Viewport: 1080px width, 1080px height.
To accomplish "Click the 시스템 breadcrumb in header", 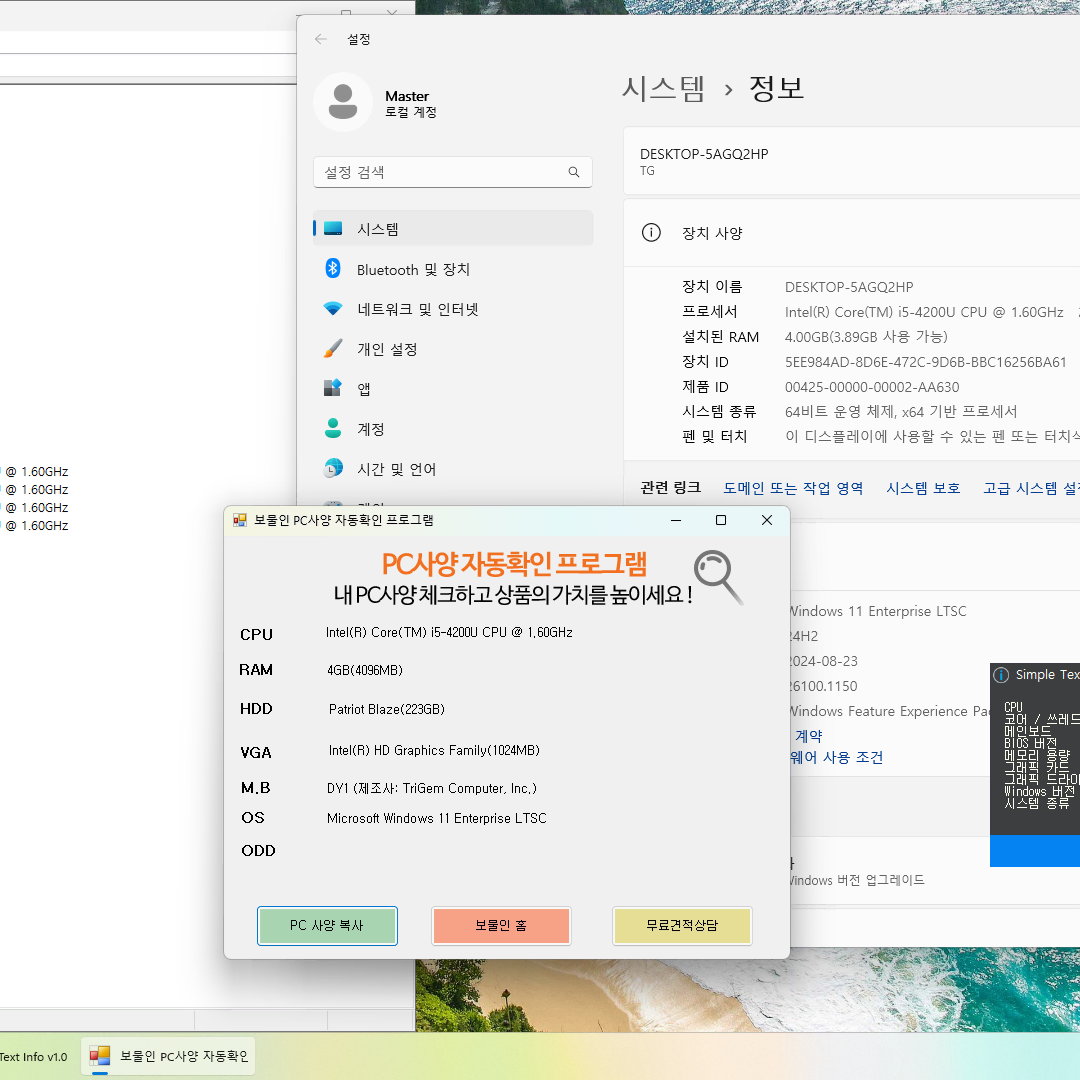I will (663, 89).
